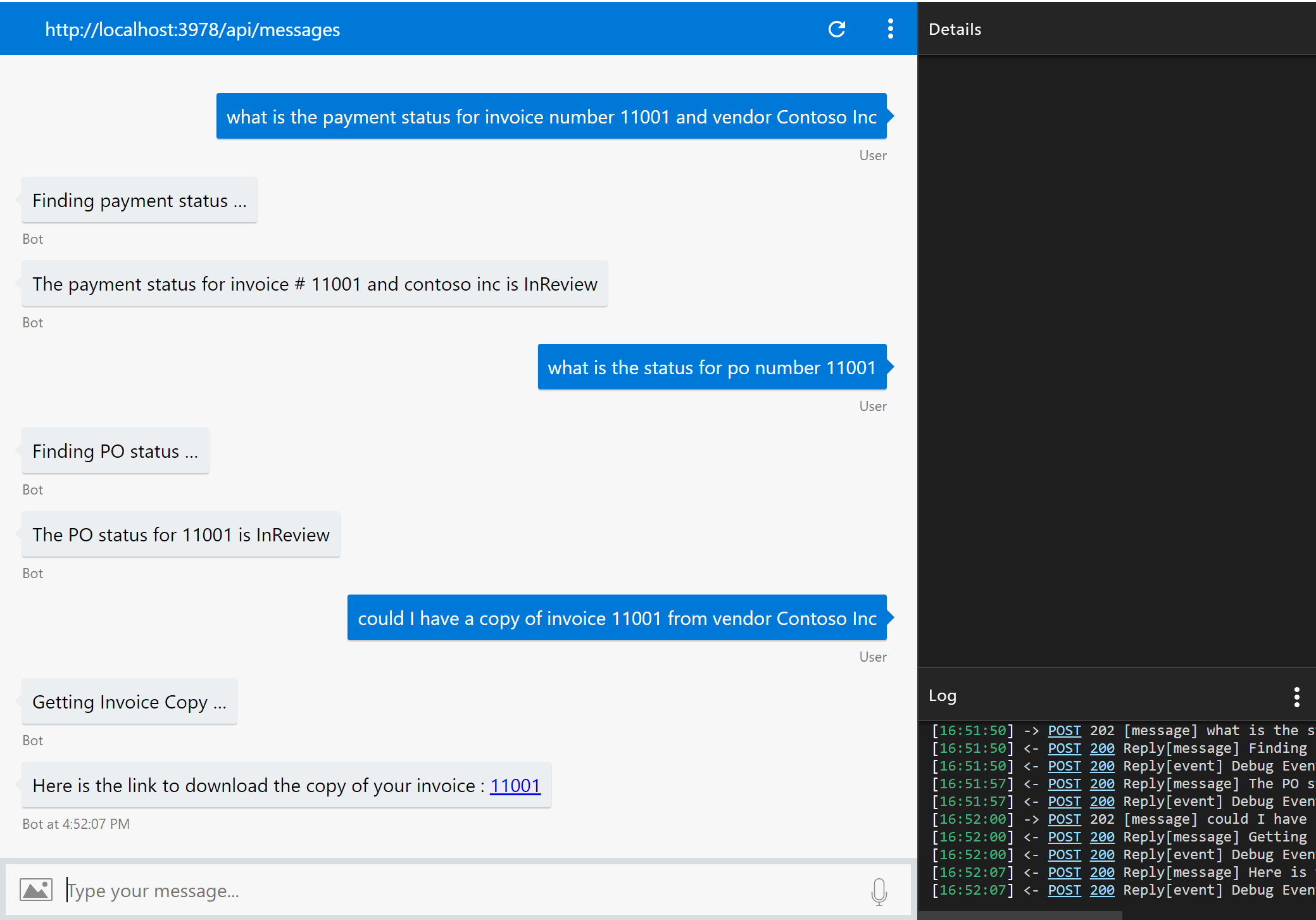Open the three-dot menu in the address bar
This screenshot has width=1316, height=920.
(890, 29)
